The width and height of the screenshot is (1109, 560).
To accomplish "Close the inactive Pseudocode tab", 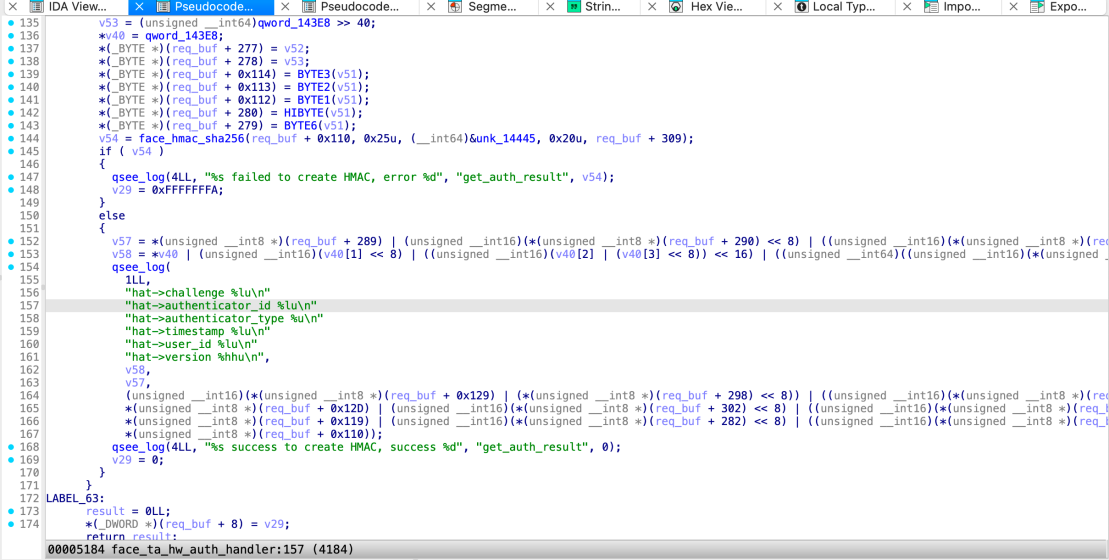I will 285,7.
